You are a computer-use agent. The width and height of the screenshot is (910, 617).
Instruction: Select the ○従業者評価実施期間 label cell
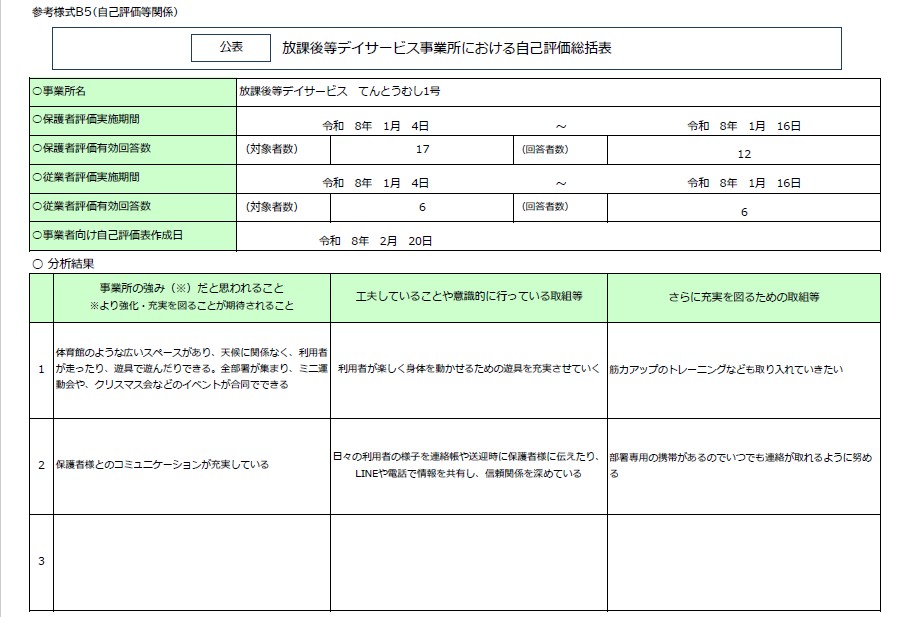pos(132,178)
